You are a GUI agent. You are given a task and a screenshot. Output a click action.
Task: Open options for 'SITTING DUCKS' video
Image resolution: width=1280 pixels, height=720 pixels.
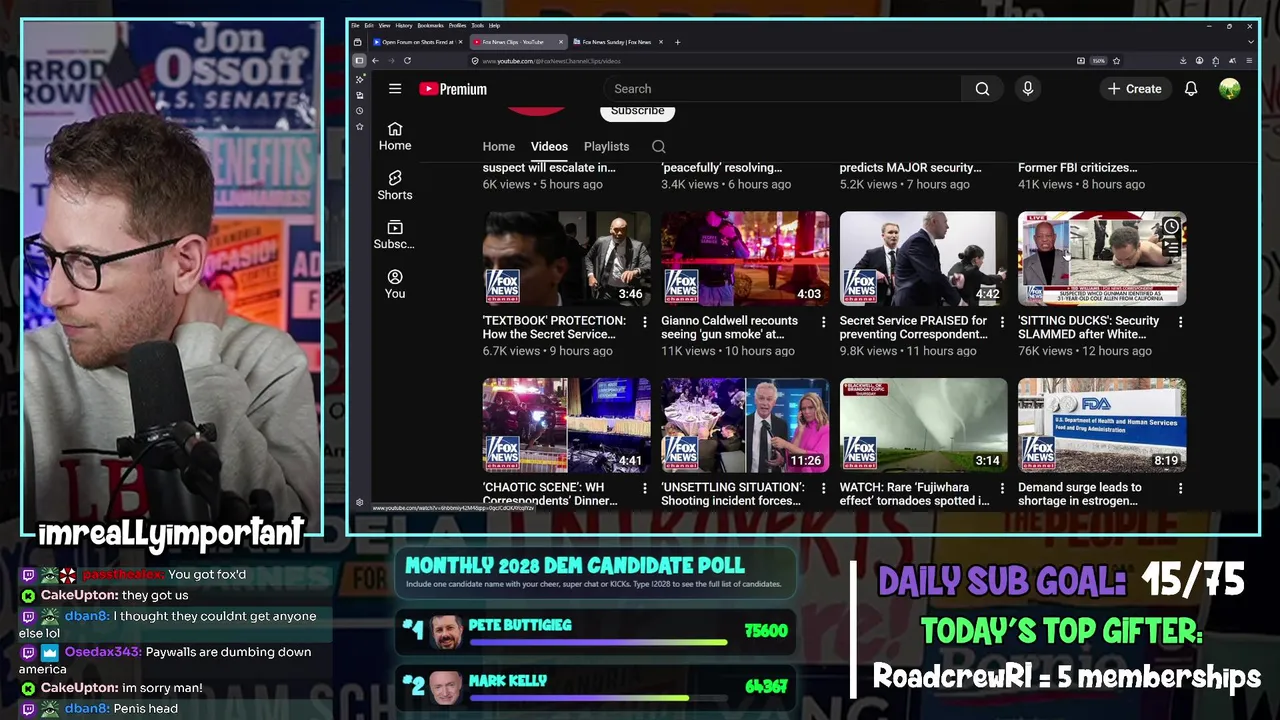point(1180,322)
